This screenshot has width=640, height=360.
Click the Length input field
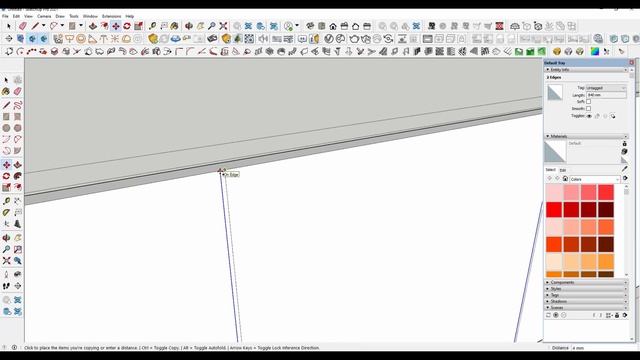tap(606, 95)
